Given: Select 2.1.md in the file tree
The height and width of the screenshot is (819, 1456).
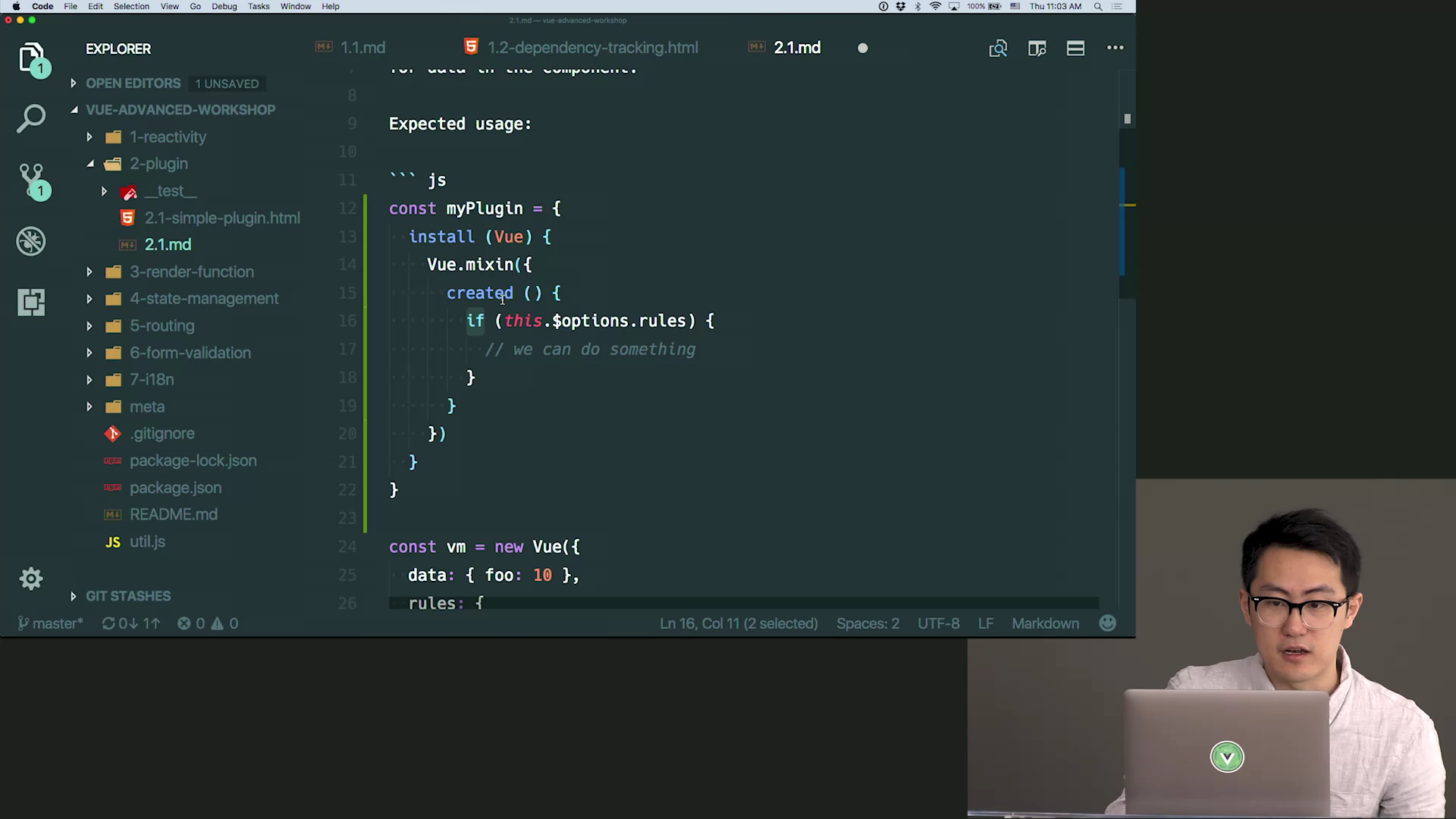Looking at the screenshot, I should pyautogui.click(x=168, y=245).
